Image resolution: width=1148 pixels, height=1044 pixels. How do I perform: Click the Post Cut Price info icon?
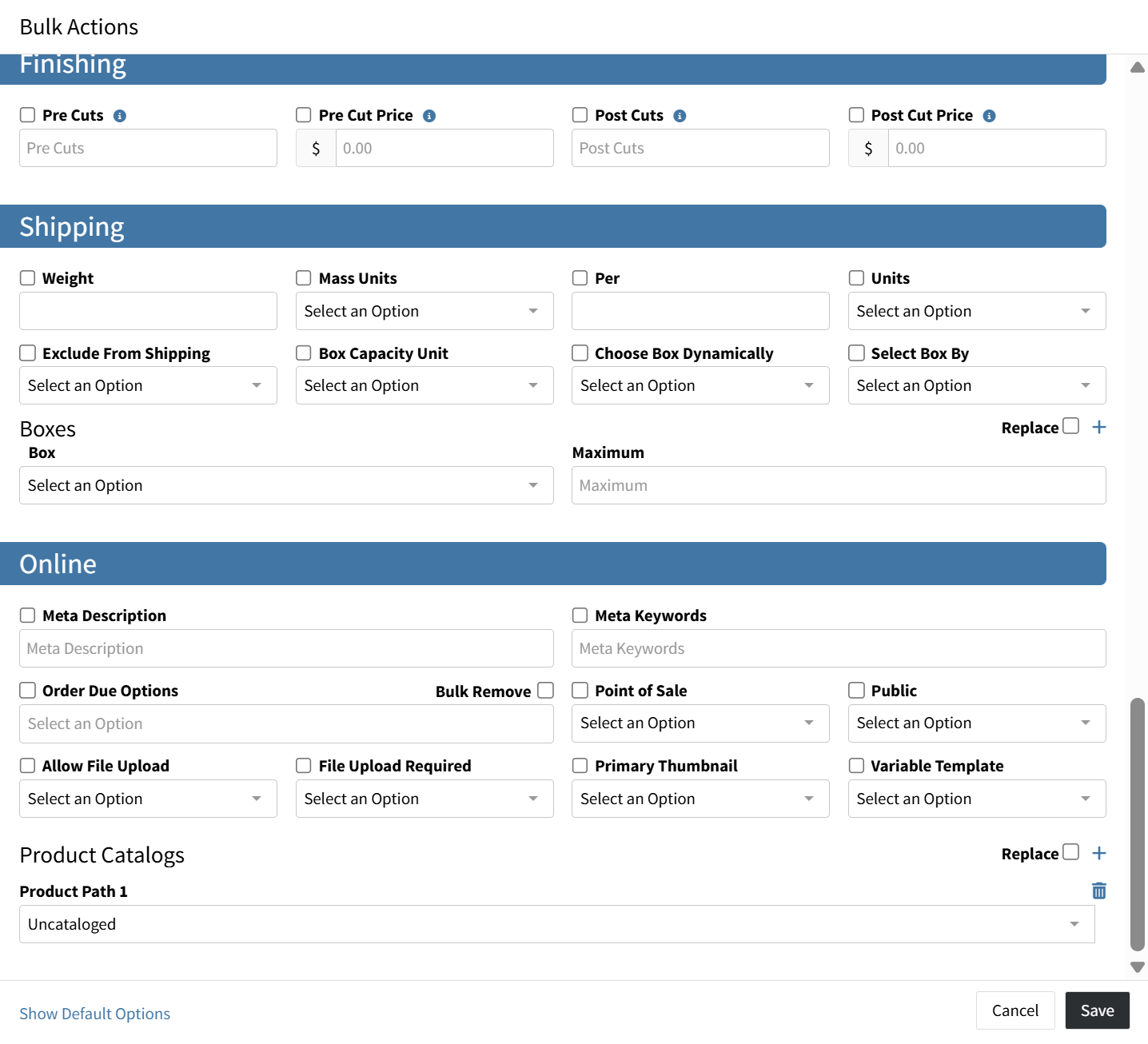(x=989, y=116)
